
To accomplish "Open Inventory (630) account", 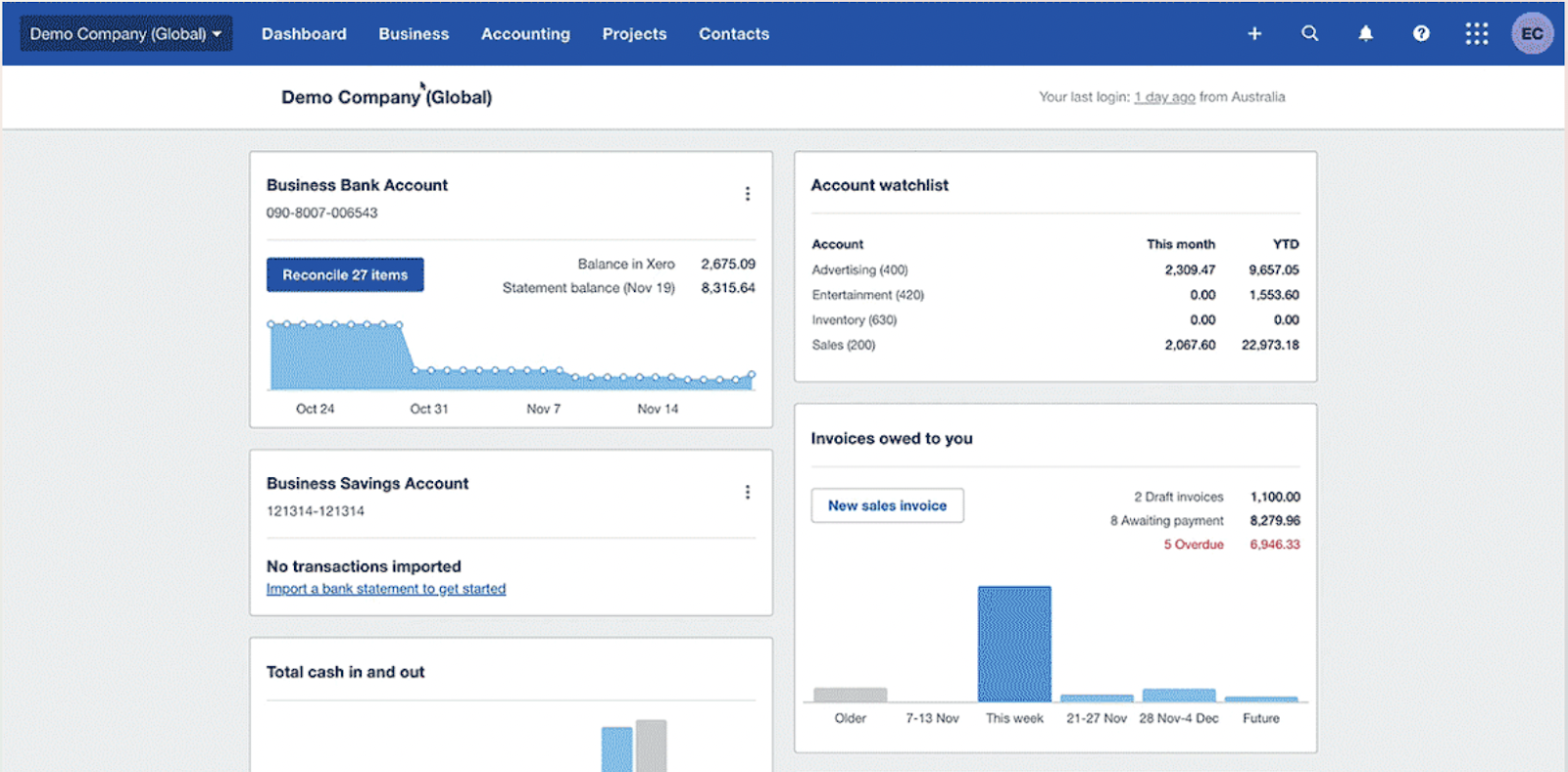I will tap(854, 319).
